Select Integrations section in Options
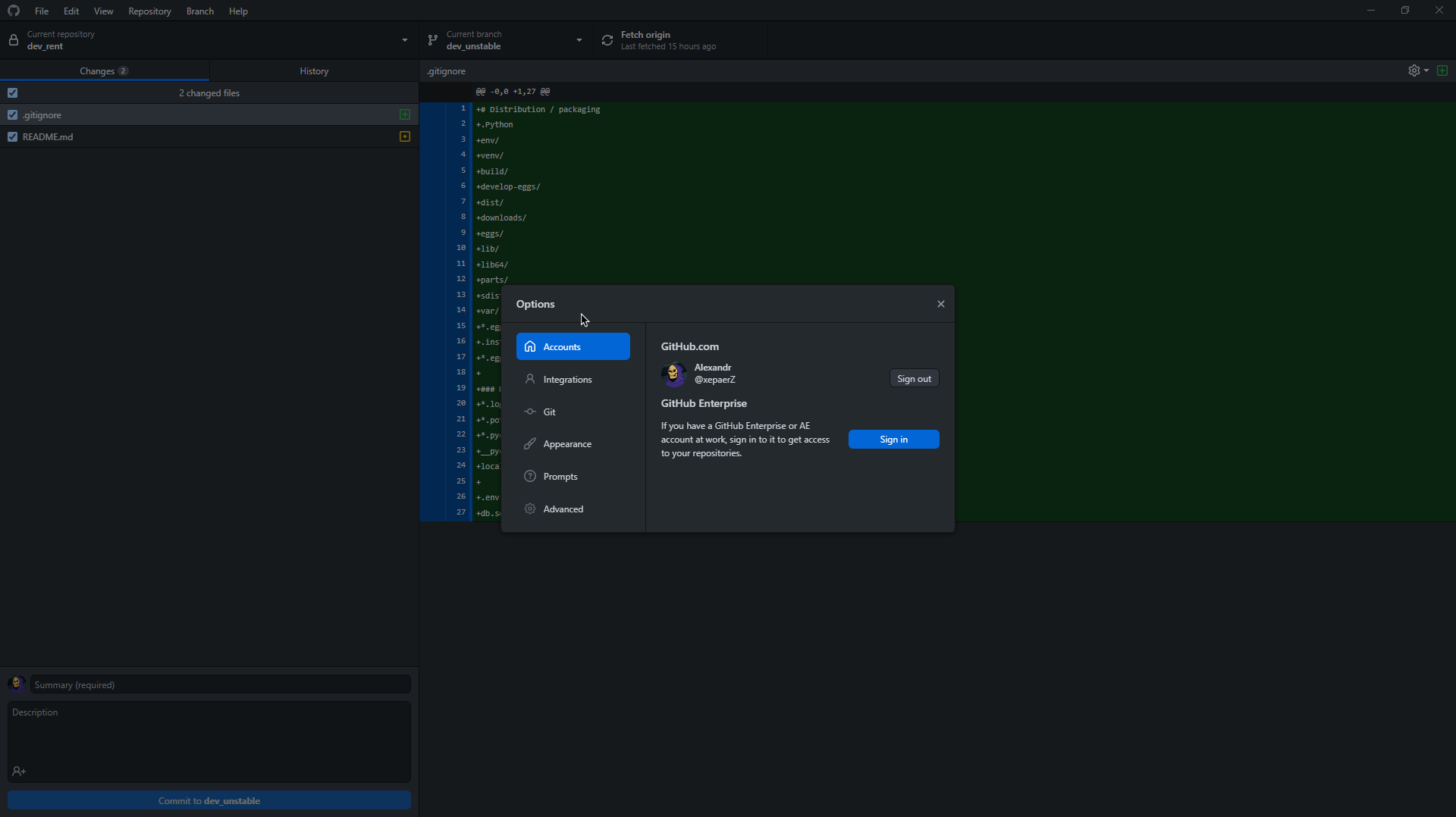 (573, 379)
